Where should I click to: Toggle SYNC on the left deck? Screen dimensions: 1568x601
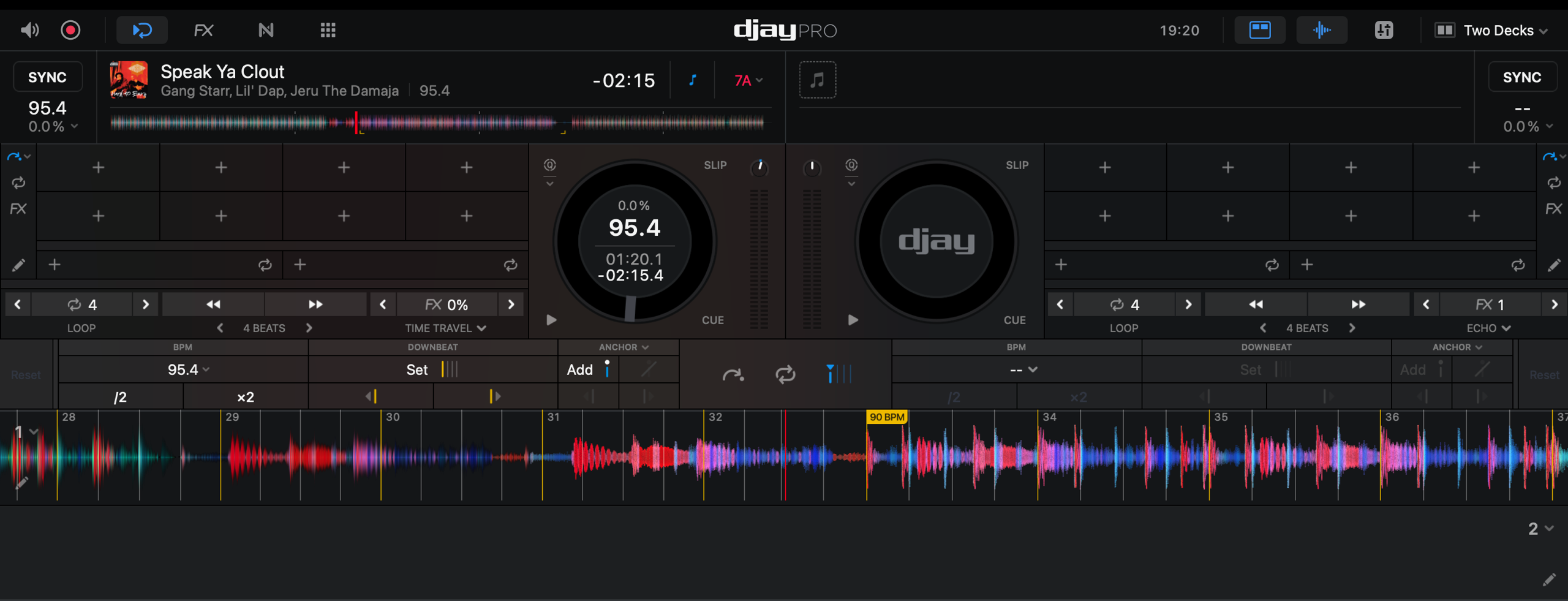(x=48, y=77)
